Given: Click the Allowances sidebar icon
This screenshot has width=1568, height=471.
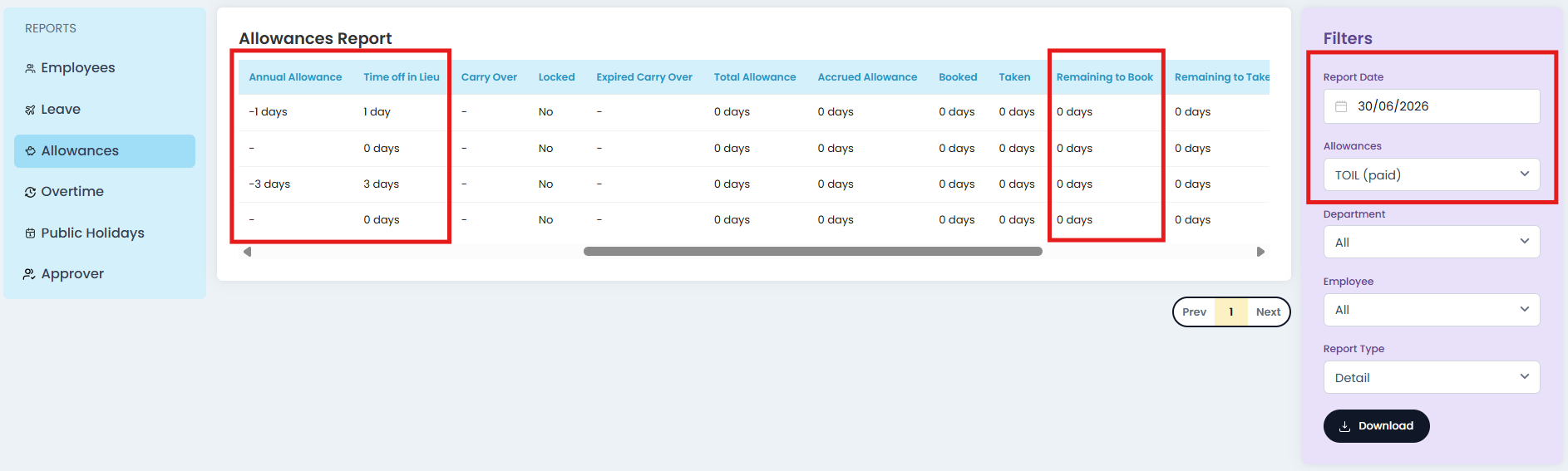Looking at the screenshot, I should 30,151.
